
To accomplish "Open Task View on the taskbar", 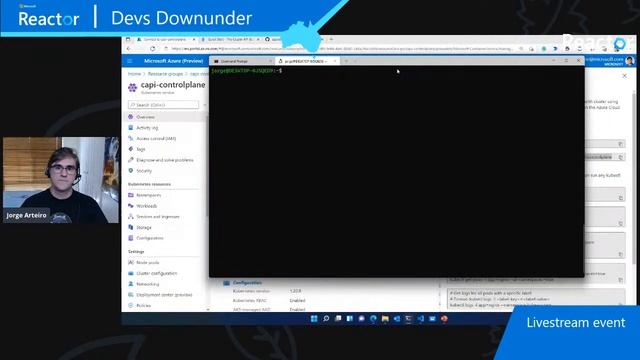I will 338,319.
